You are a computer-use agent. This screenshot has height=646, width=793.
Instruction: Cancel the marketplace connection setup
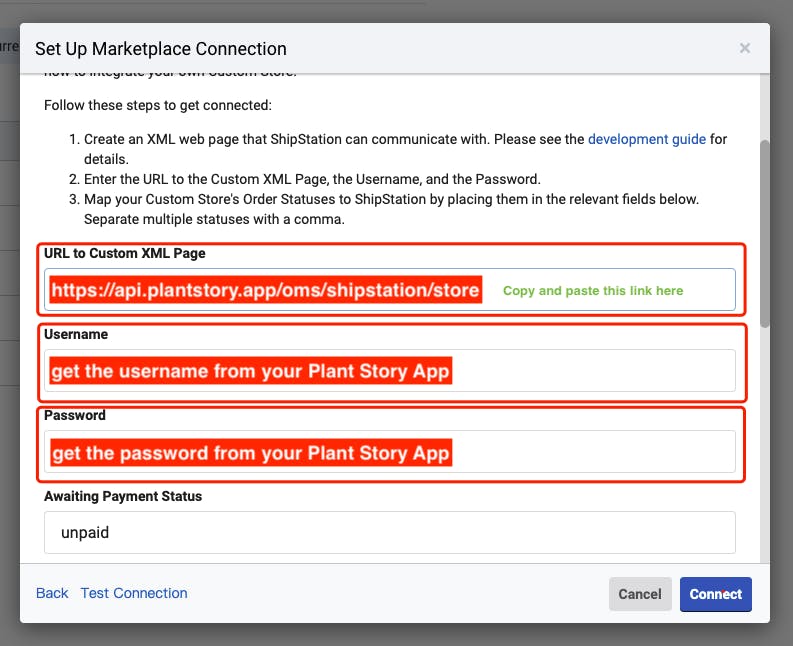[x=640, y=594]
